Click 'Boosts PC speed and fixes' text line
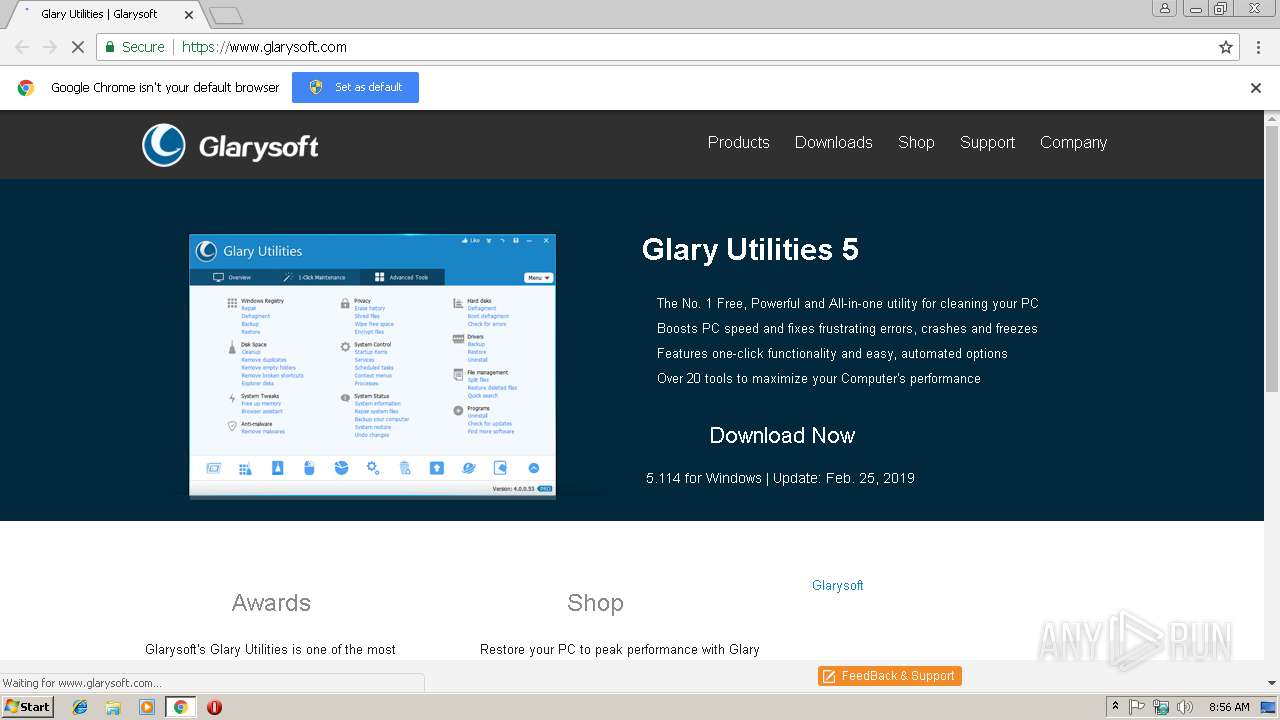The width and height of the screenshot is (1280, 720). coord(847,328)
